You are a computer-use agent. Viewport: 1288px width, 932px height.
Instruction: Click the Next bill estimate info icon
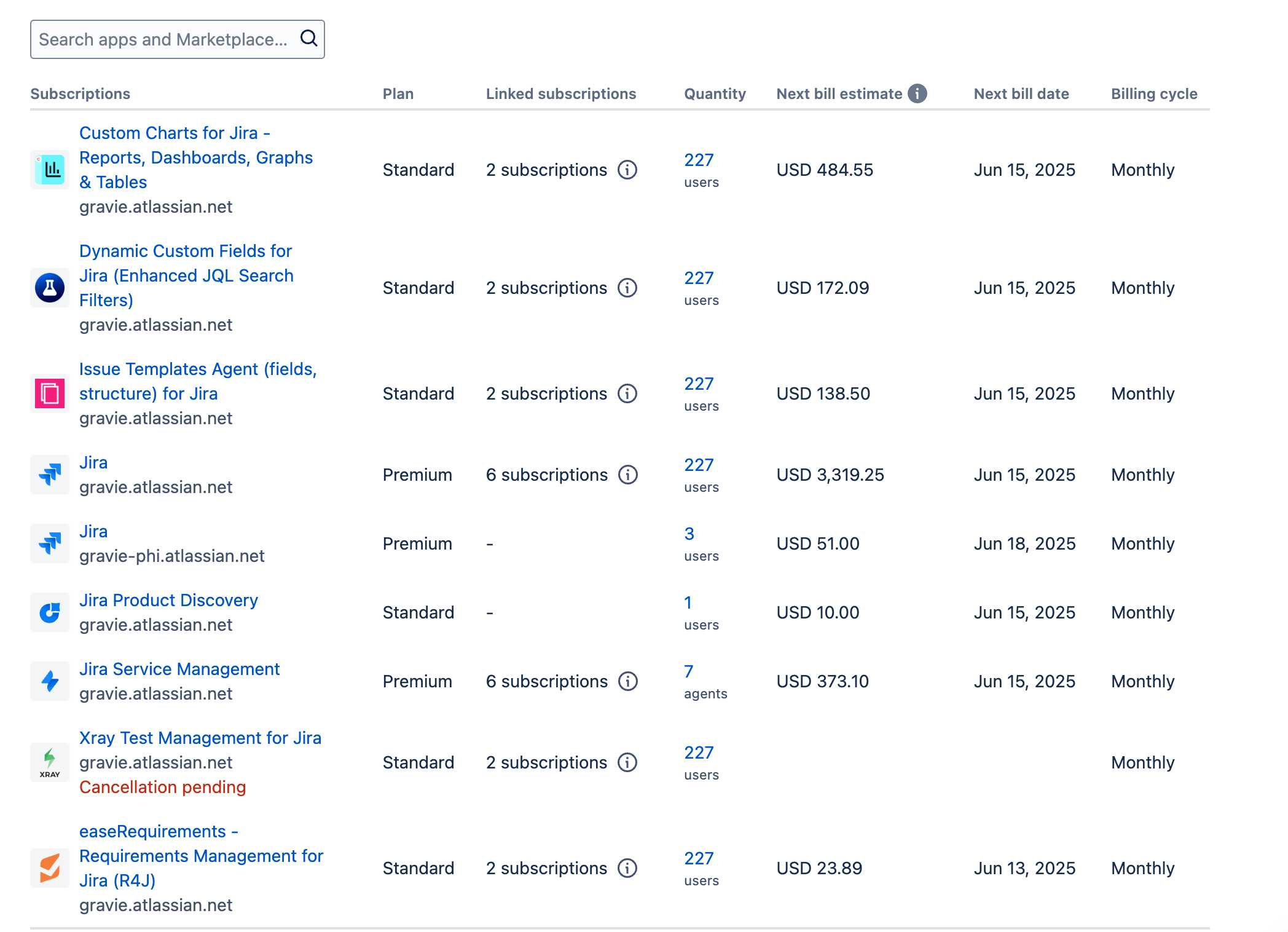click(x=917, y=93)
